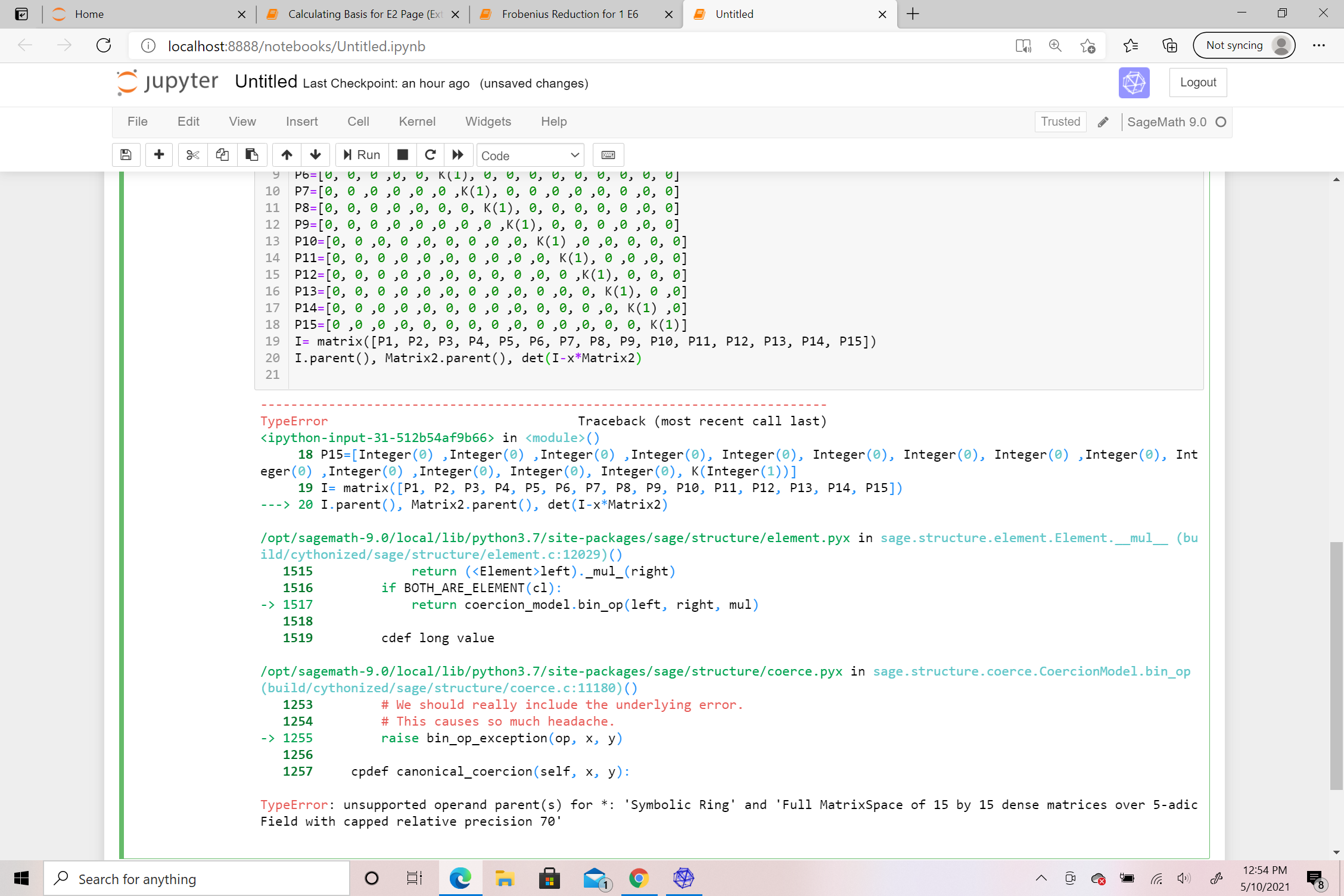The image size is (1344, 896).
Task: Open command palette keyboard icon
Action: pyautogui.click(x=608, y=155)
